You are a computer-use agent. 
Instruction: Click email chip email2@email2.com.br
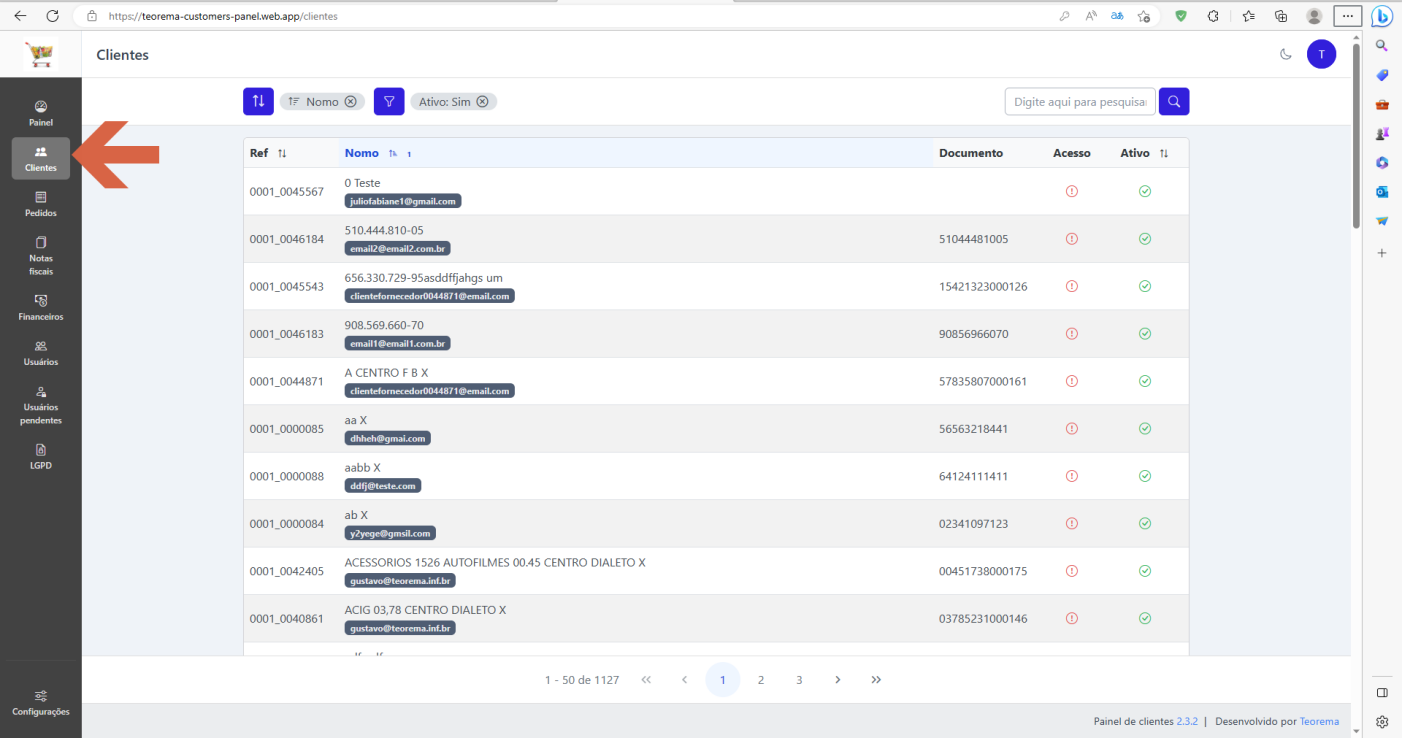click(398, 248)
